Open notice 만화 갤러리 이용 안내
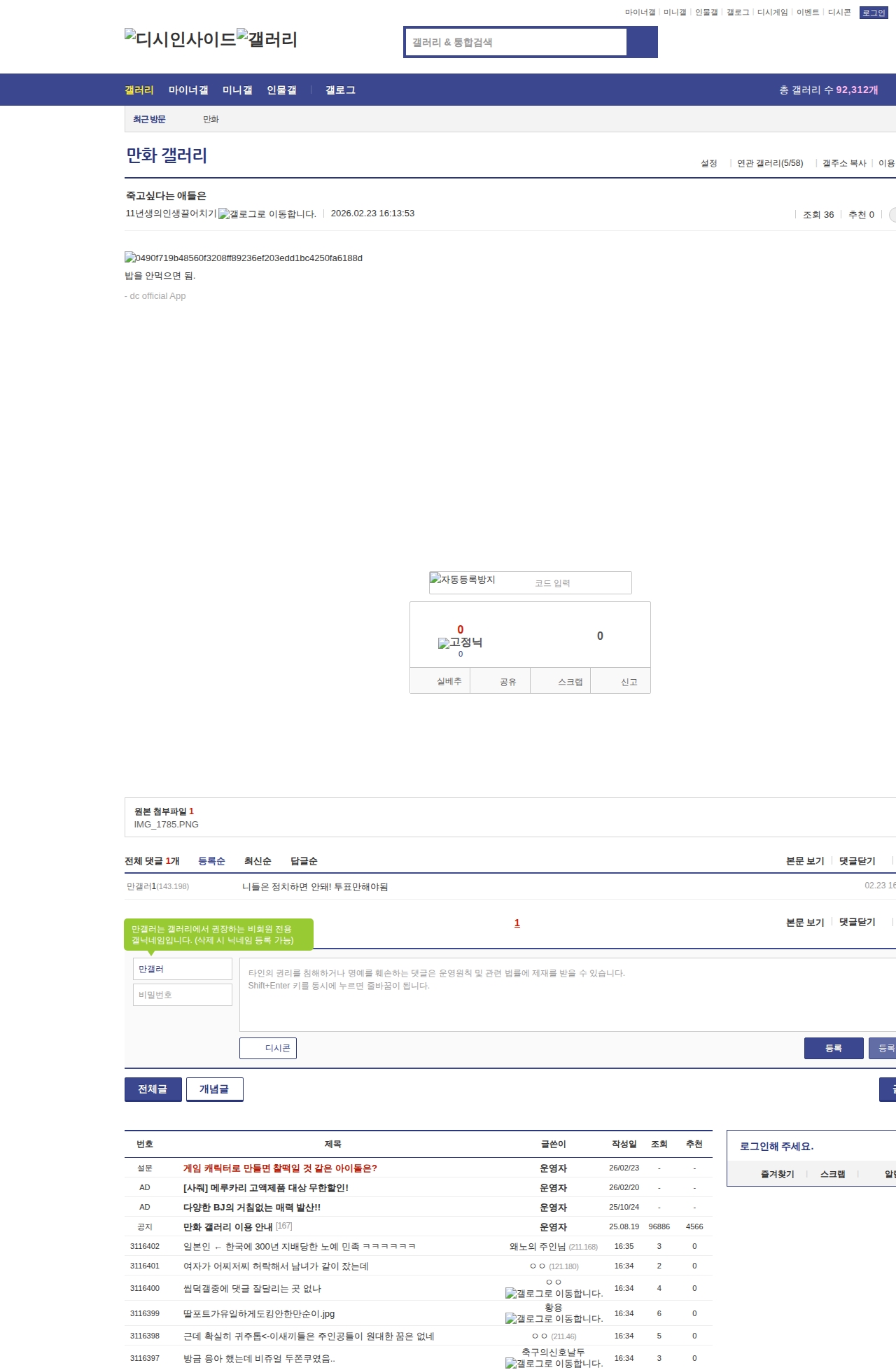Screen dimensions: 896x1370 click(228, 1226)
